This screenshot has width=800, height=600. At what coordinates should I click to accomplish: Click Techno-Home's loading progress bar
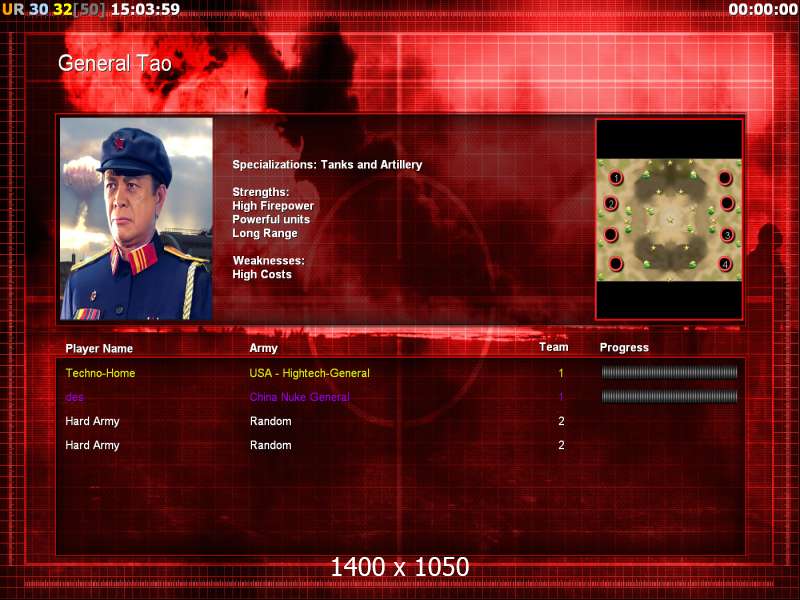(x=669, y=372)
